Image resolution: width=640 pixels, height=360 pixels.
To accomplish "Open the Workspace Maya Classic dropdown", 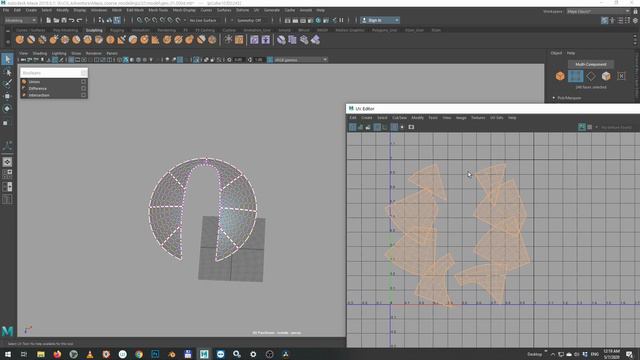I will click(x=598, y=11).
